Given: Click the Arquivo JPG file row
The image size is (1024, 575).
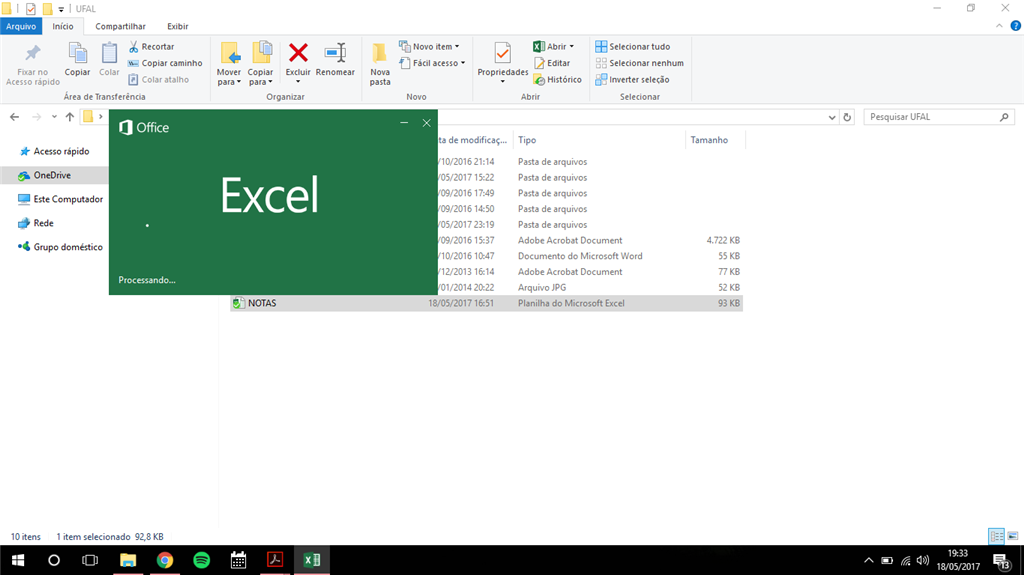Looking at the screenshot, I should pos(588,288).
